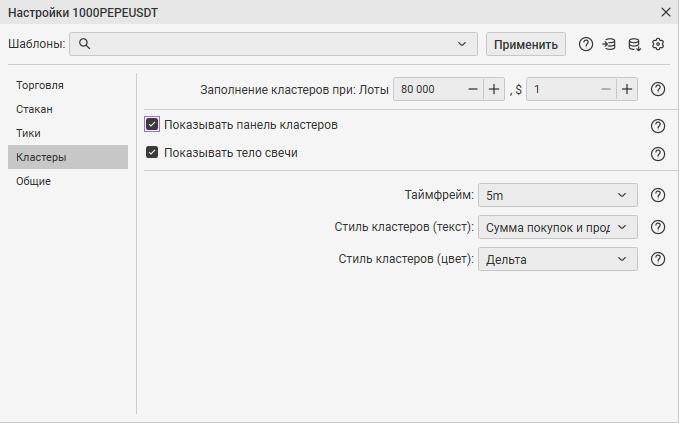Click the Применить button
Screen dimensions: 679x423
coord(526,44)
